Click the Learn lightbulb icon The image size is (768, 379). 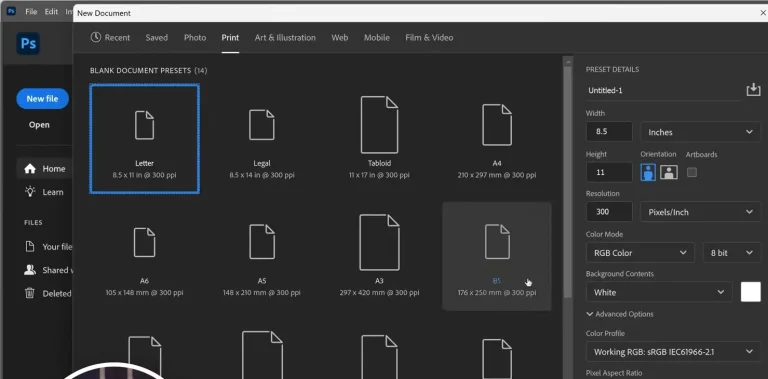pos(30,192)
